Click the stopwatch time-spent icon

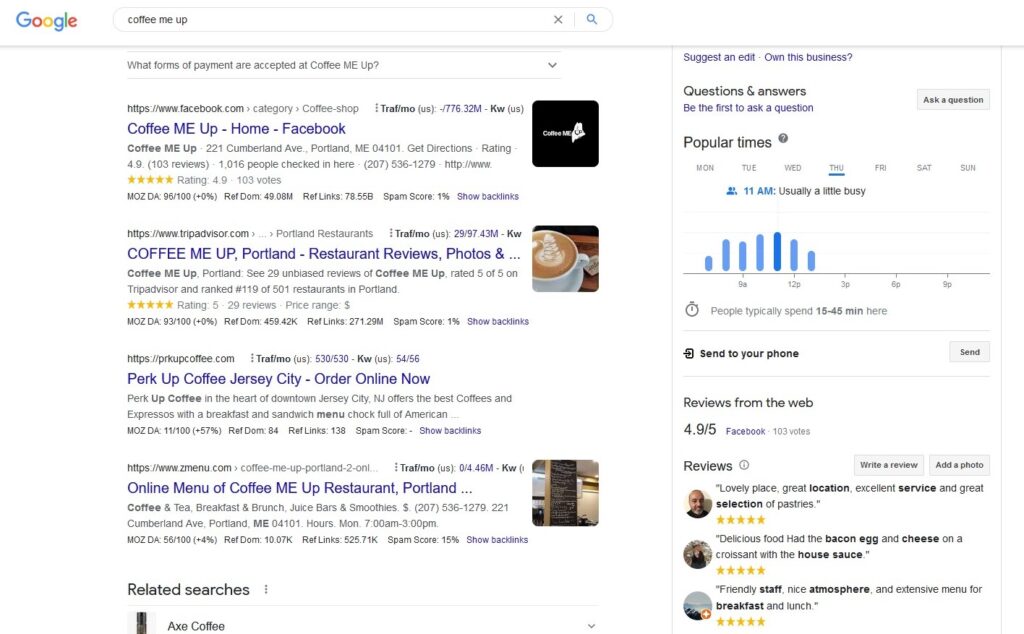click(x=692, y=309)
